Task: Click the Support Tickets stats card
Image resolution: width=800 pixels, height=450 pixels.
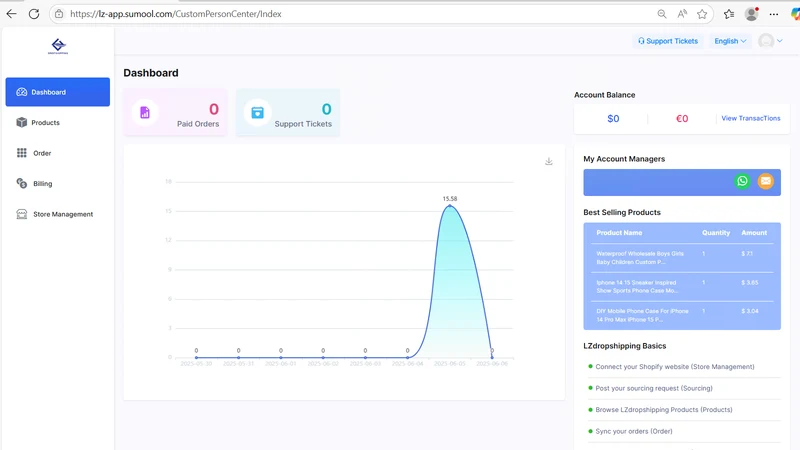Action: (288, 112)
